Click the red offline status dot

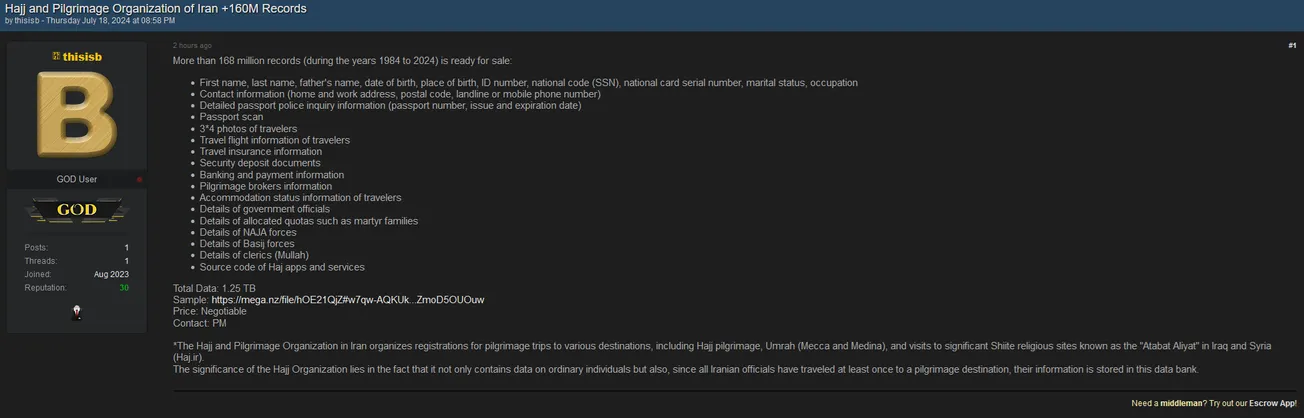139,180
